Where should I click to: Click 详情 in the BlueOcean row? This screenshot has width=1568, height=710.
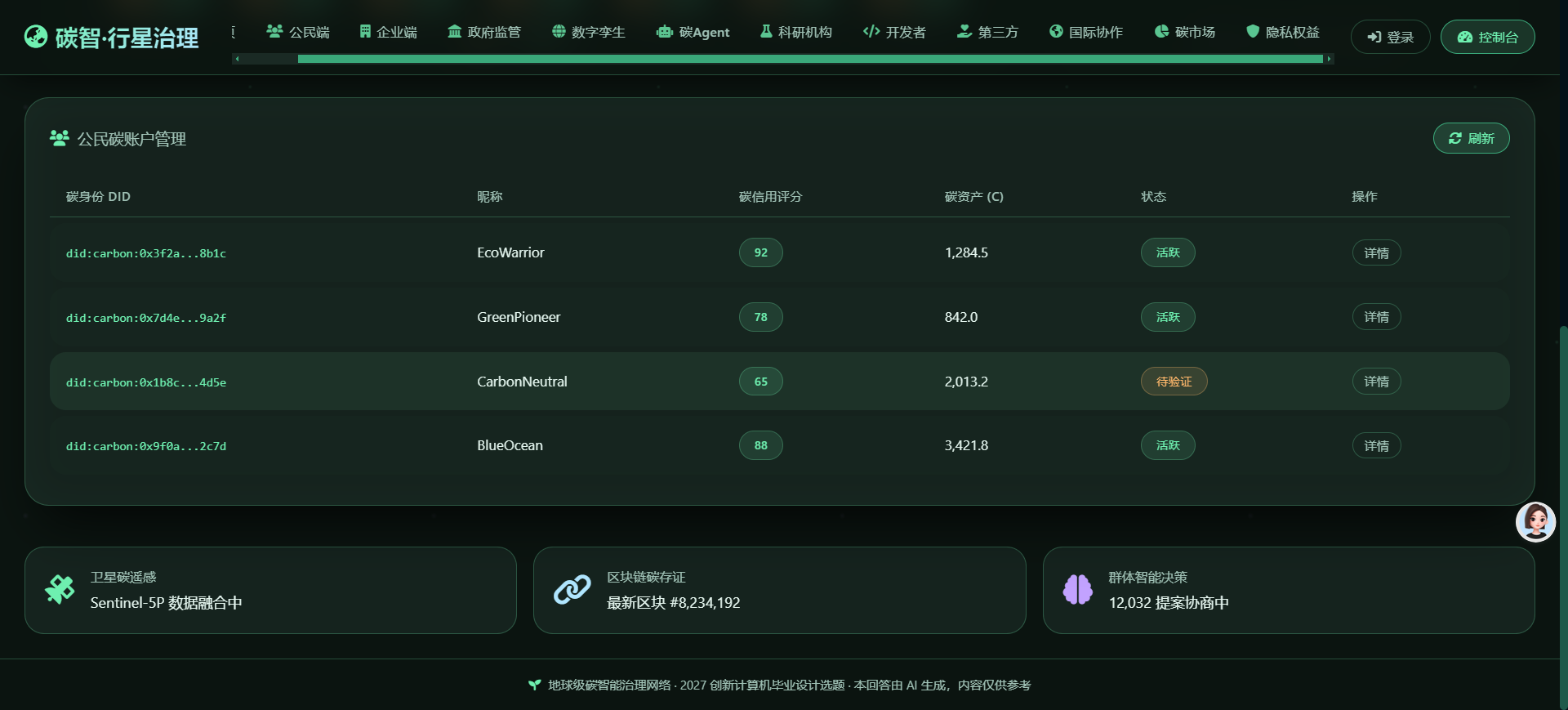(x=1376, y=446)
